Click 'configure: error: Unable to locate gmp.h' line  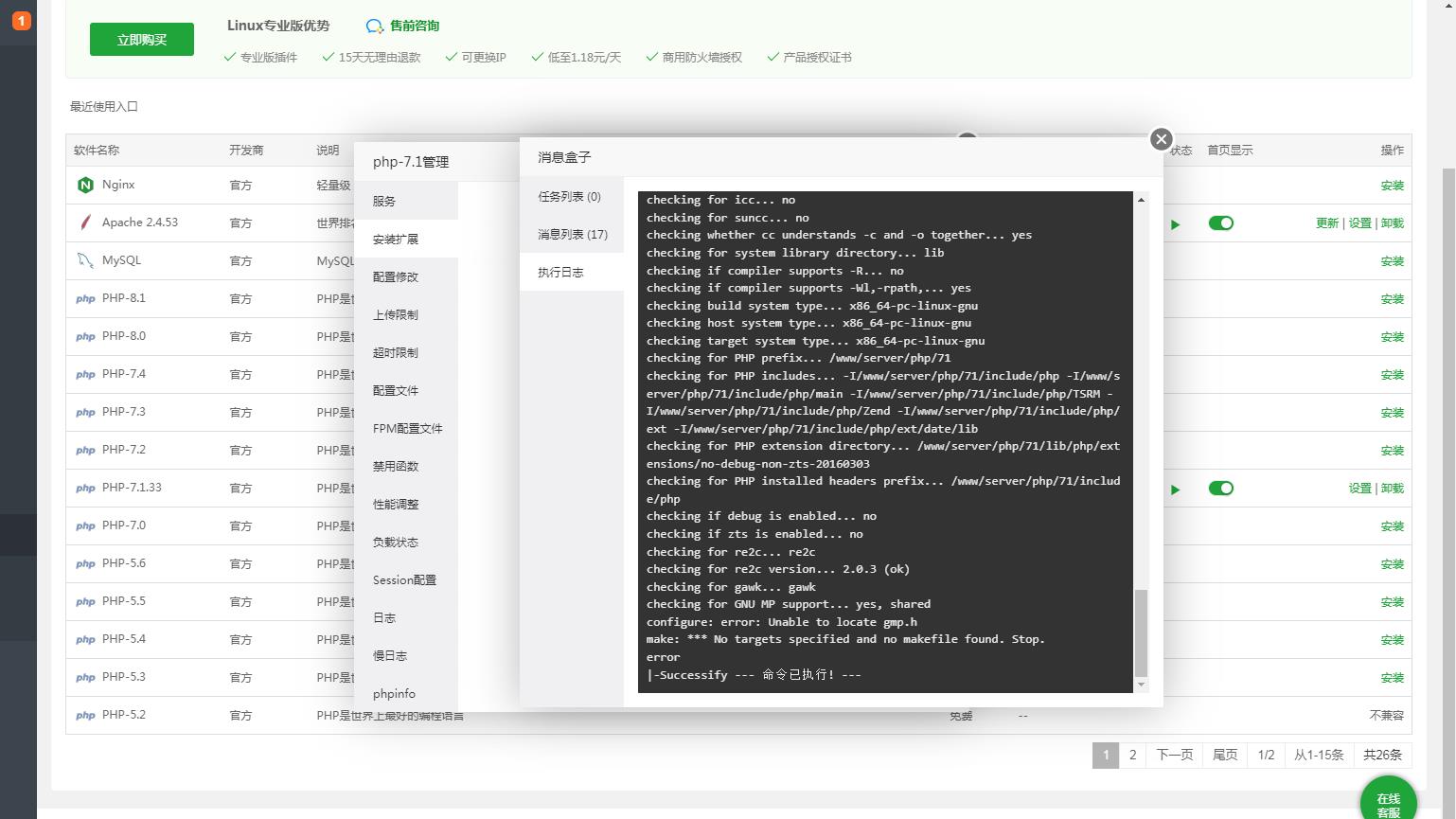click(x=782, y=622)
